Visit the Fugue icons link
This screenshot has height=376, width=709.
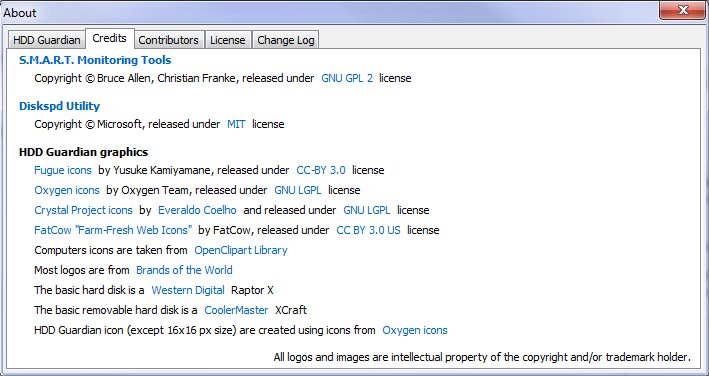click(x=63, y=170)
